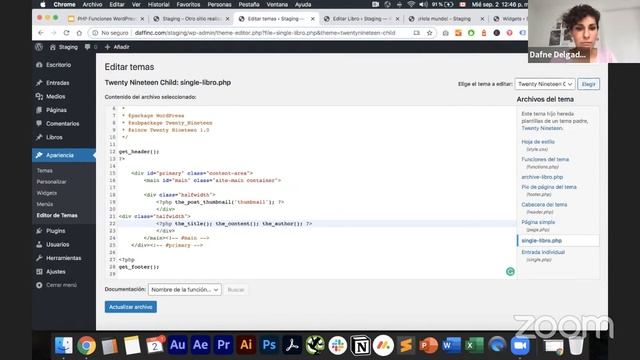Open the Historial menu
The image size is (640, 360).
(x=158, y=4)
